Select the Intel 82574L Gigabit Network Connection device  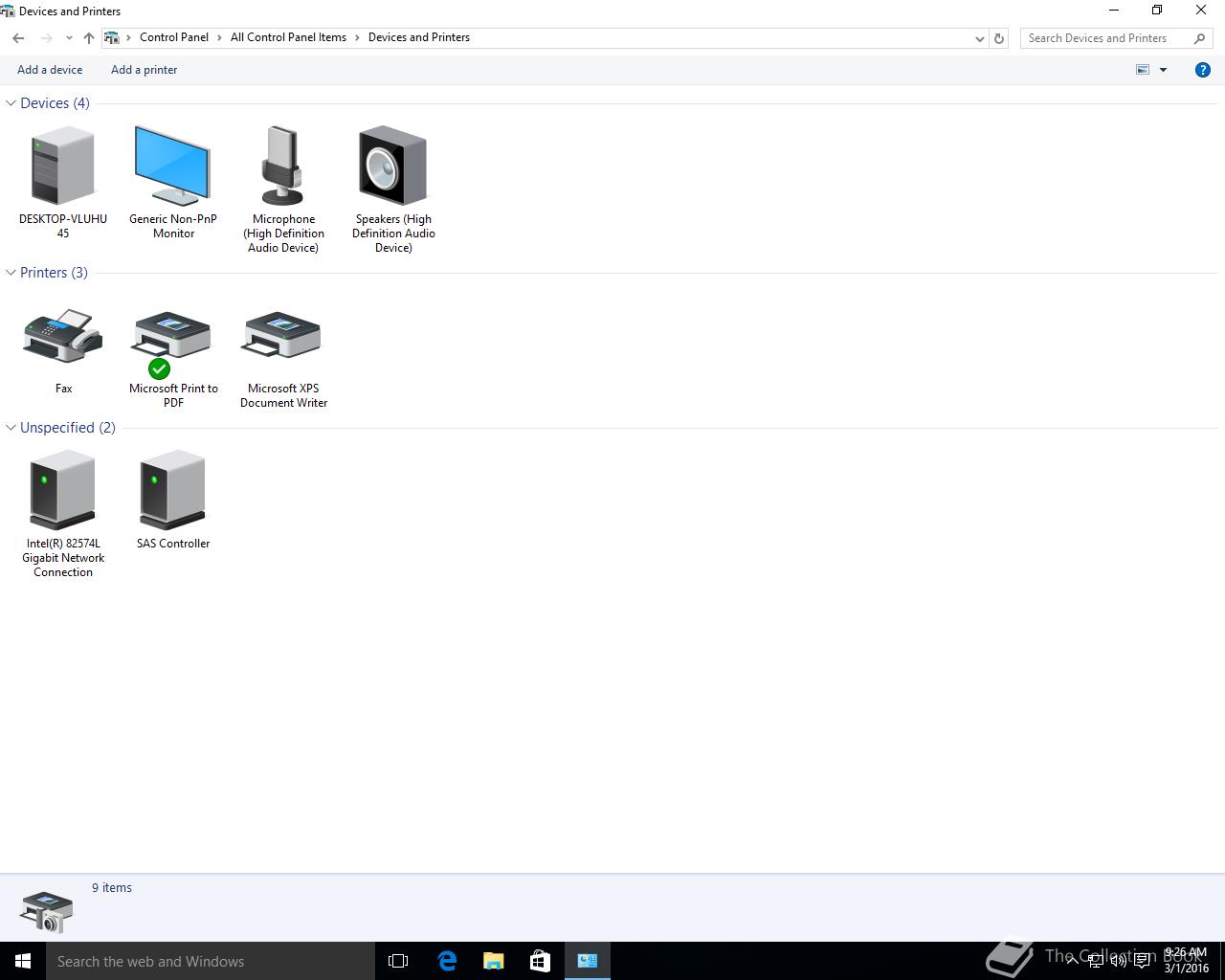(x=63, y=490)
